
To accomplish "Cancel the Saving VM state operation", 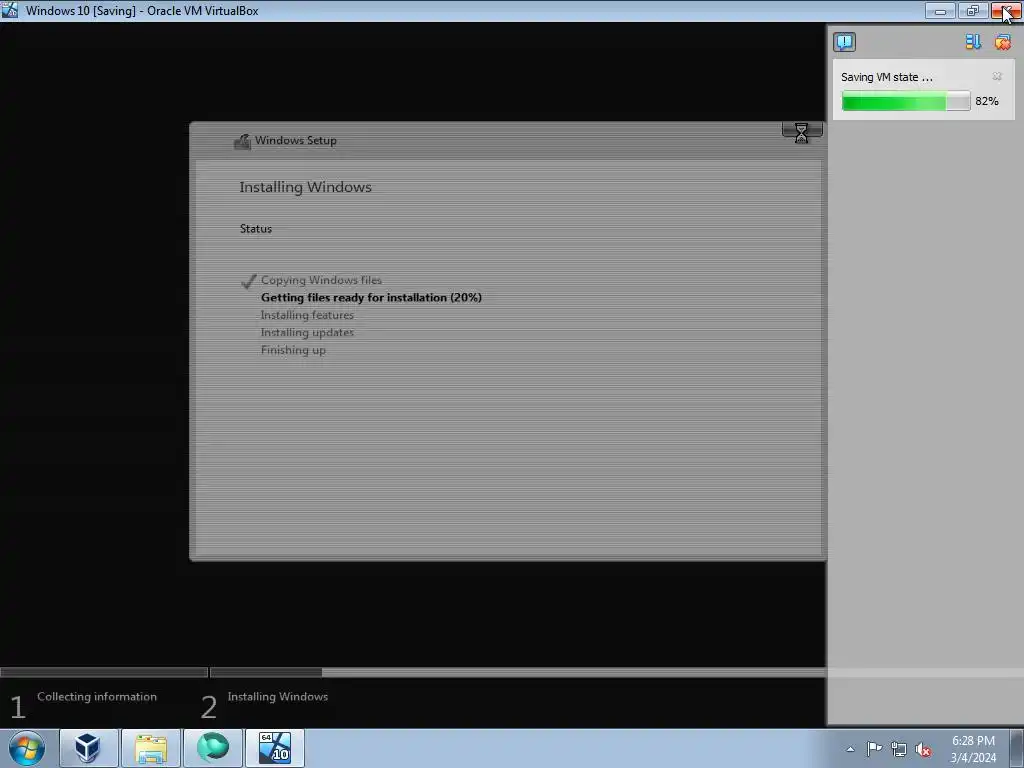I will tap(997, 76).
